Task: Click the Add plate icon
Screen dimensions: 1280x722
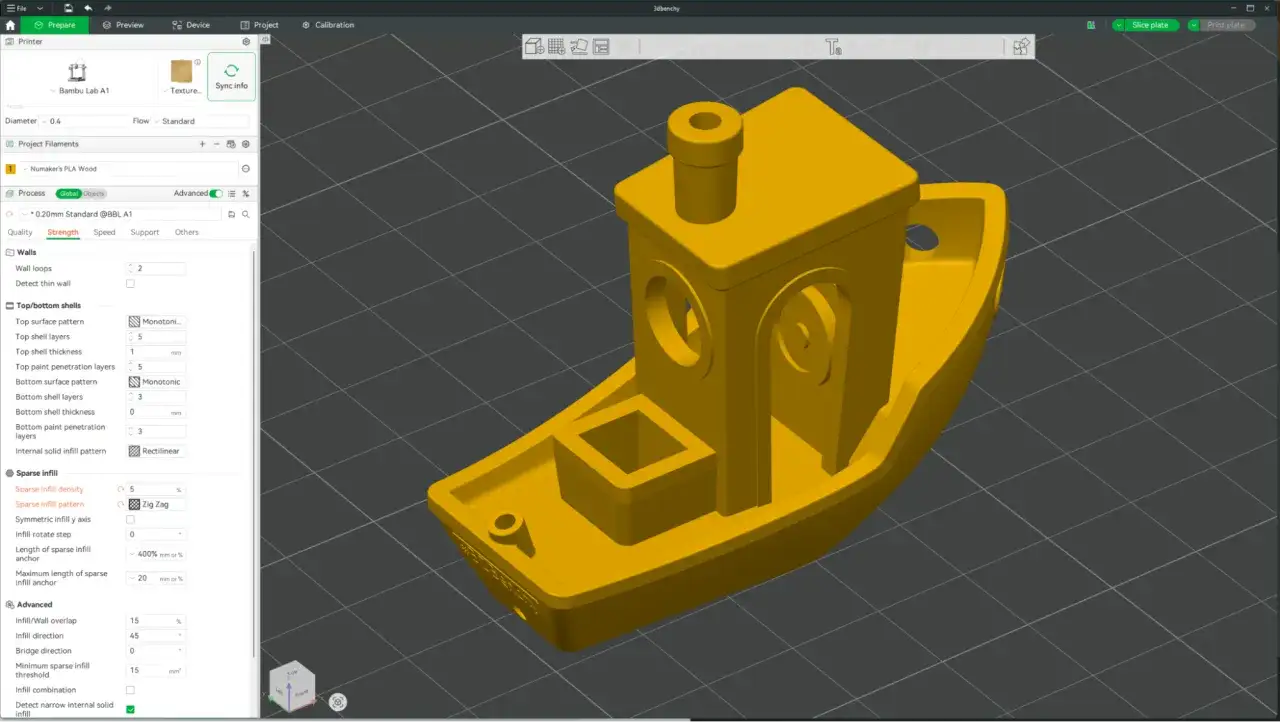Action: tap(556, 46)
